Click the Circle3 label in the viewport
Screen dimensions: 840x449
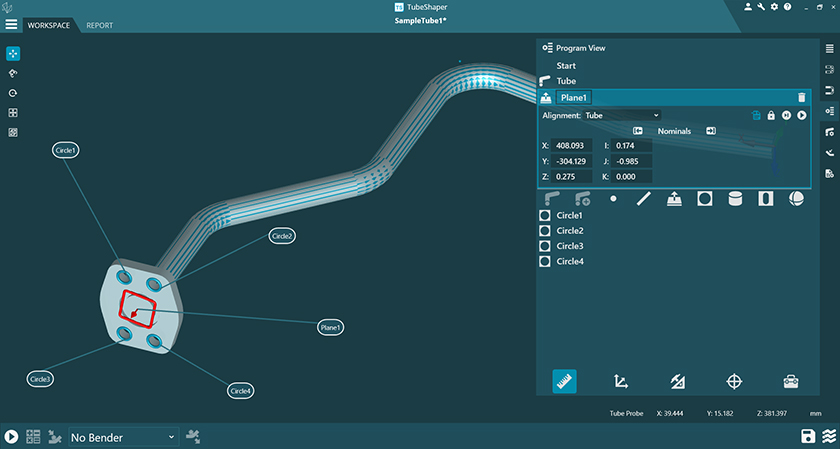point(41,379)
